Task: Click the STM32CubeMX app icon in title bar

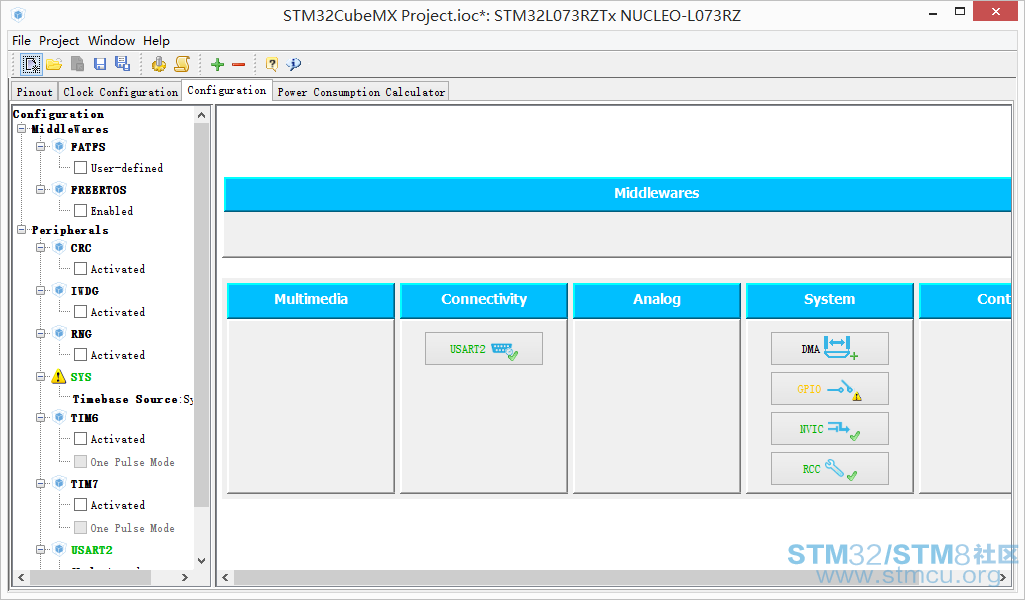Action: coord(18,14)
